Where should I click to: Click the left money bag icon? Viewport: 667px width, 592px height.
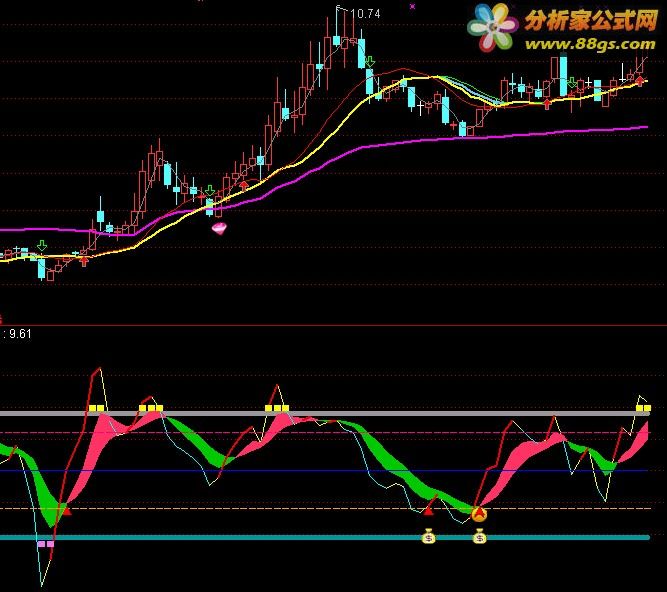tap(428, 536)
